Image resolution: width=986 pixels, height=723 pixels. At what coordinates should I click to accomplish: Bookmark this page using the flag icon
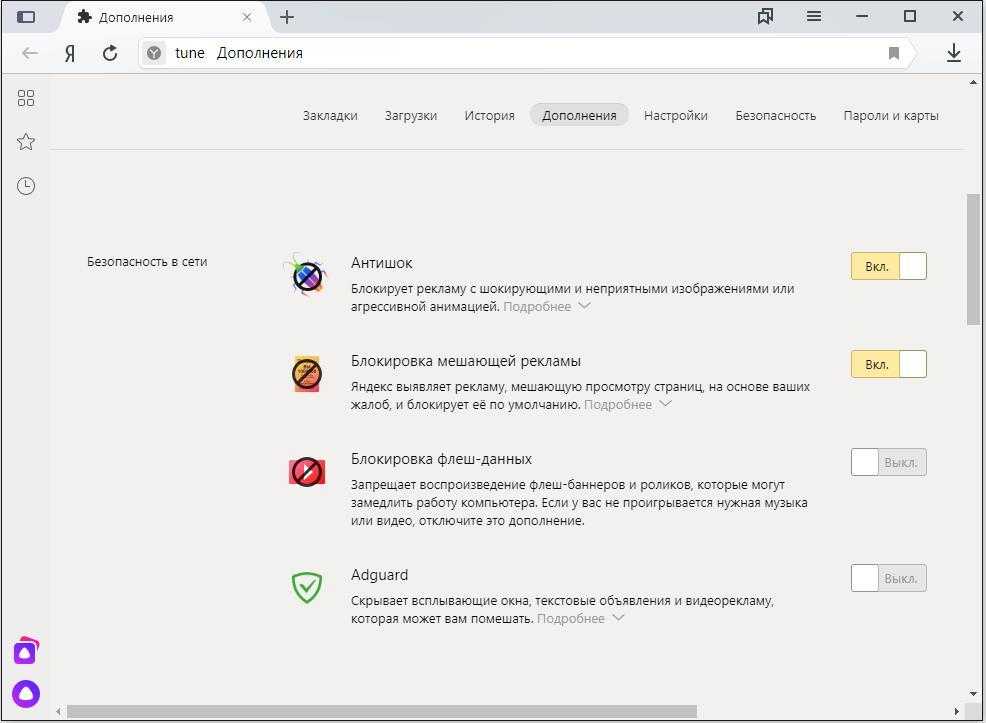894,53
